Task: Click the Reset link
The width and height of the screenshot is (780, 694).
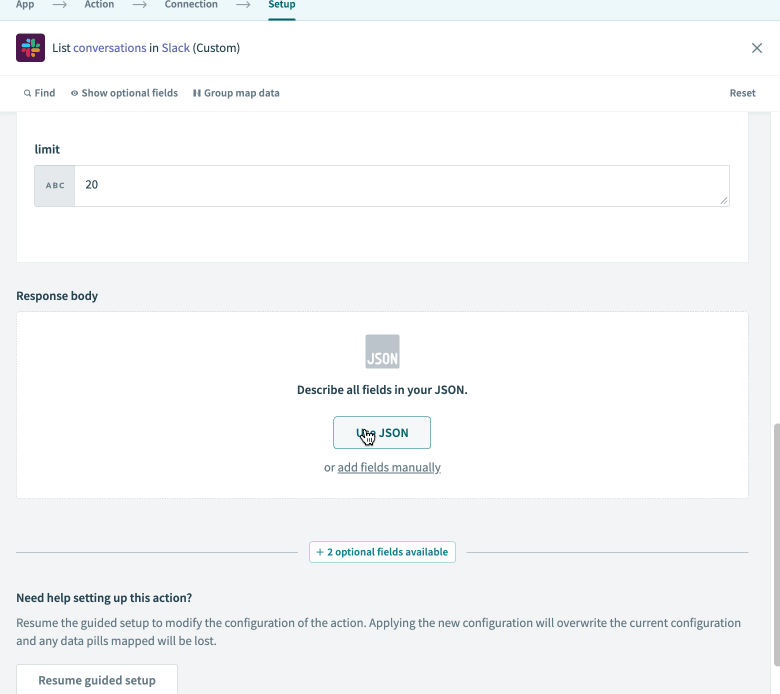Action: (742, 93)
